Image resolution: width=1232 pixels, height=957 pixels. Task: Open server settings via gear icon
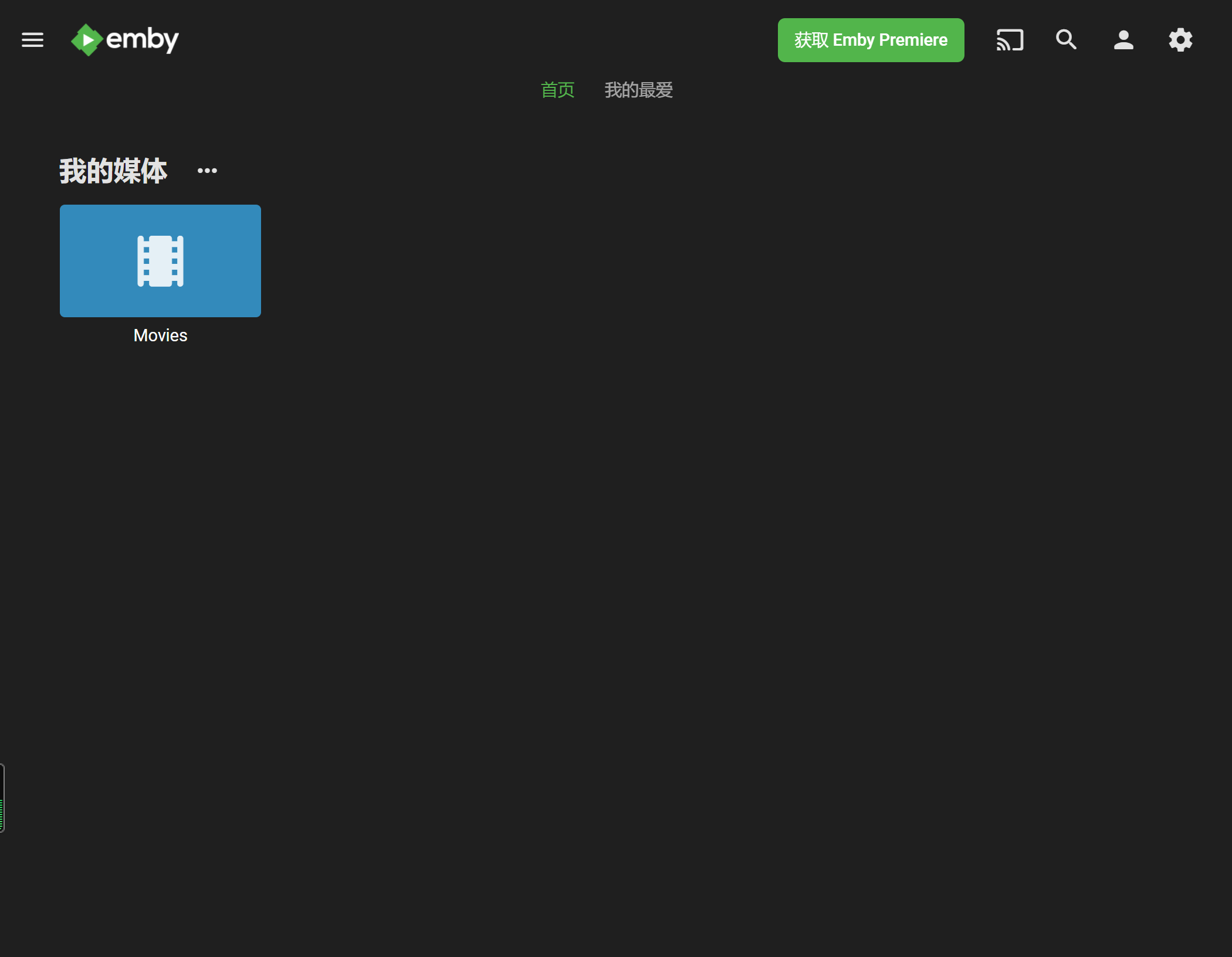[x=1180, y=40]
